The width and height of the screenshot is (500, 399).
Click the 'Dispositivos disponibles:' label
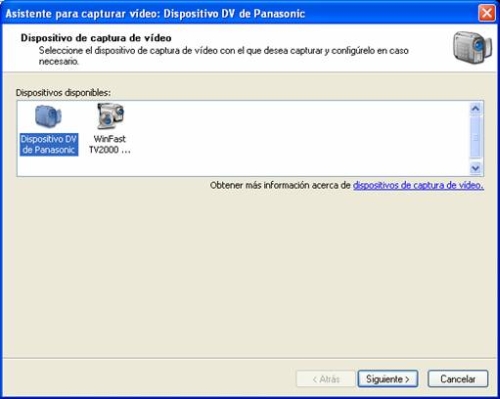pyautogui.click(x=63, y=93)
